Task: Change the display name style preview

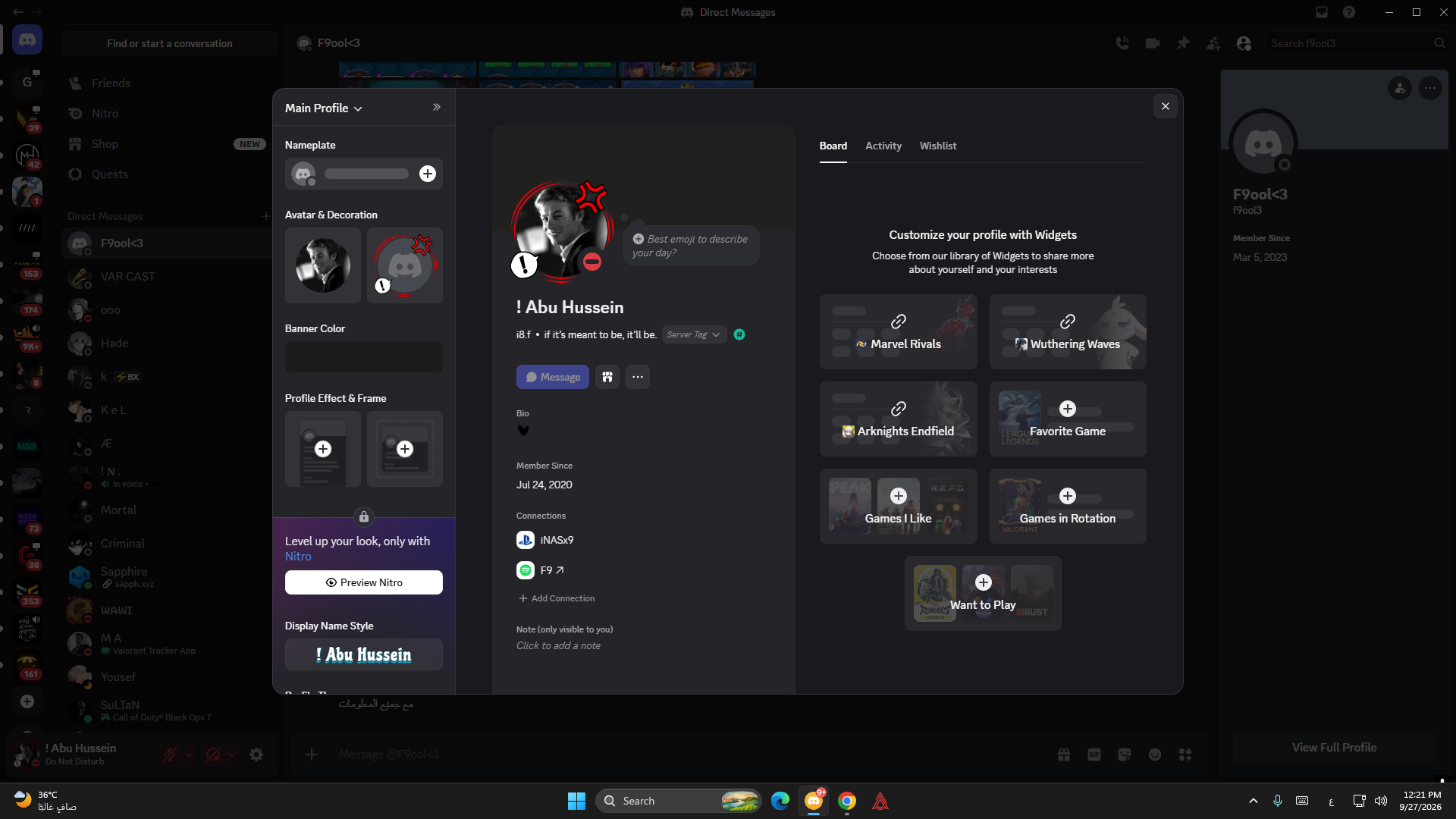Action: tap(364, 654)
